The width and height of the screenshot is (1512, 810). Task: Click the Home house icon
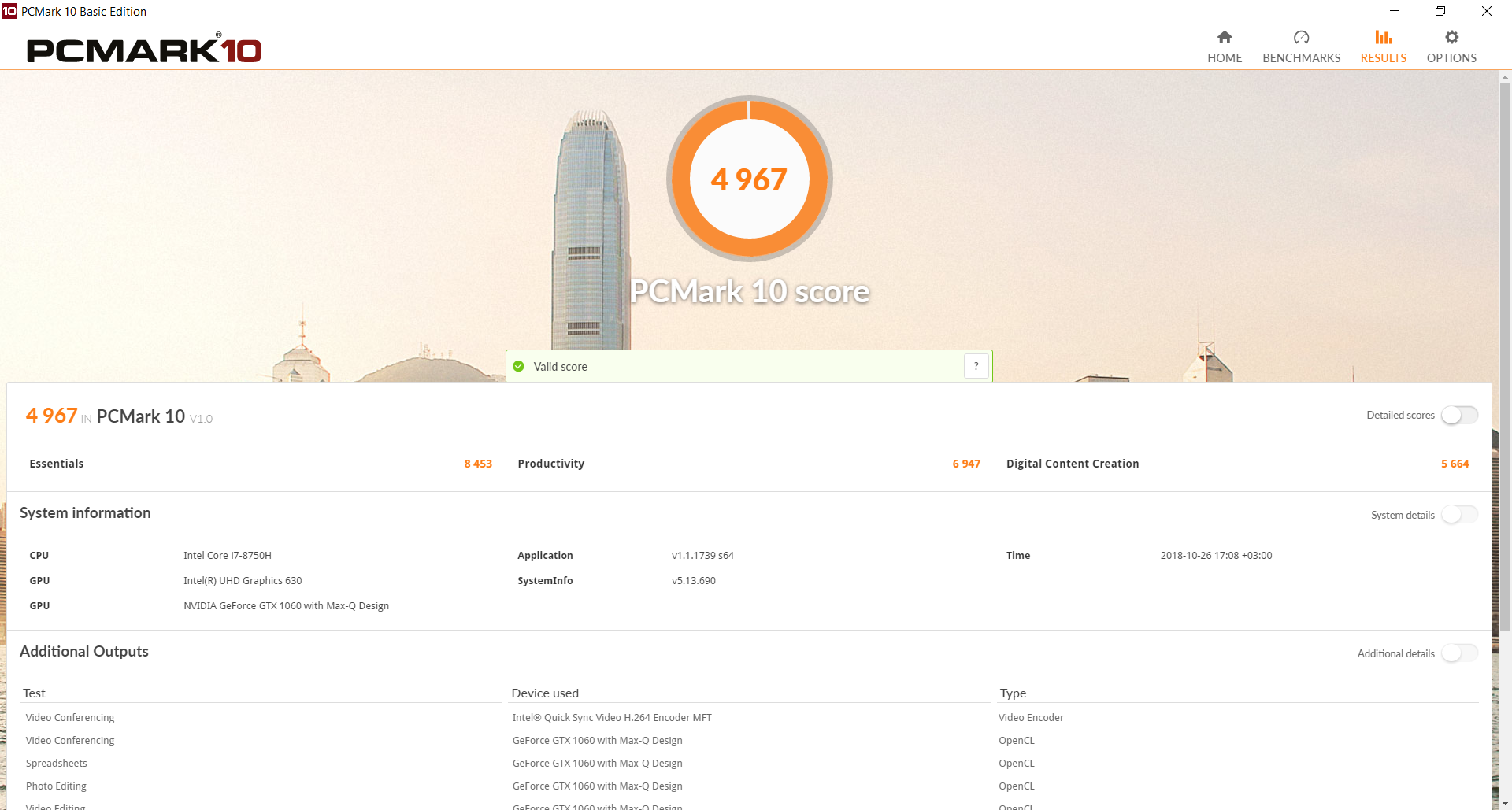(x=1225, y=37)
